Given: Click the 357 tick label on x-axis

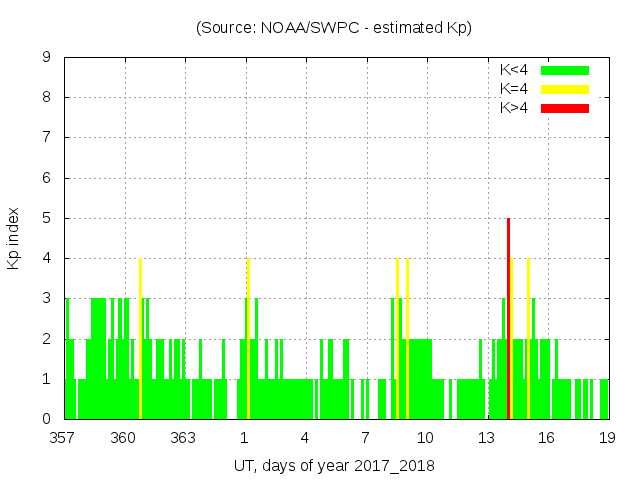Looking at the screenshot, I should click(63, 438).
